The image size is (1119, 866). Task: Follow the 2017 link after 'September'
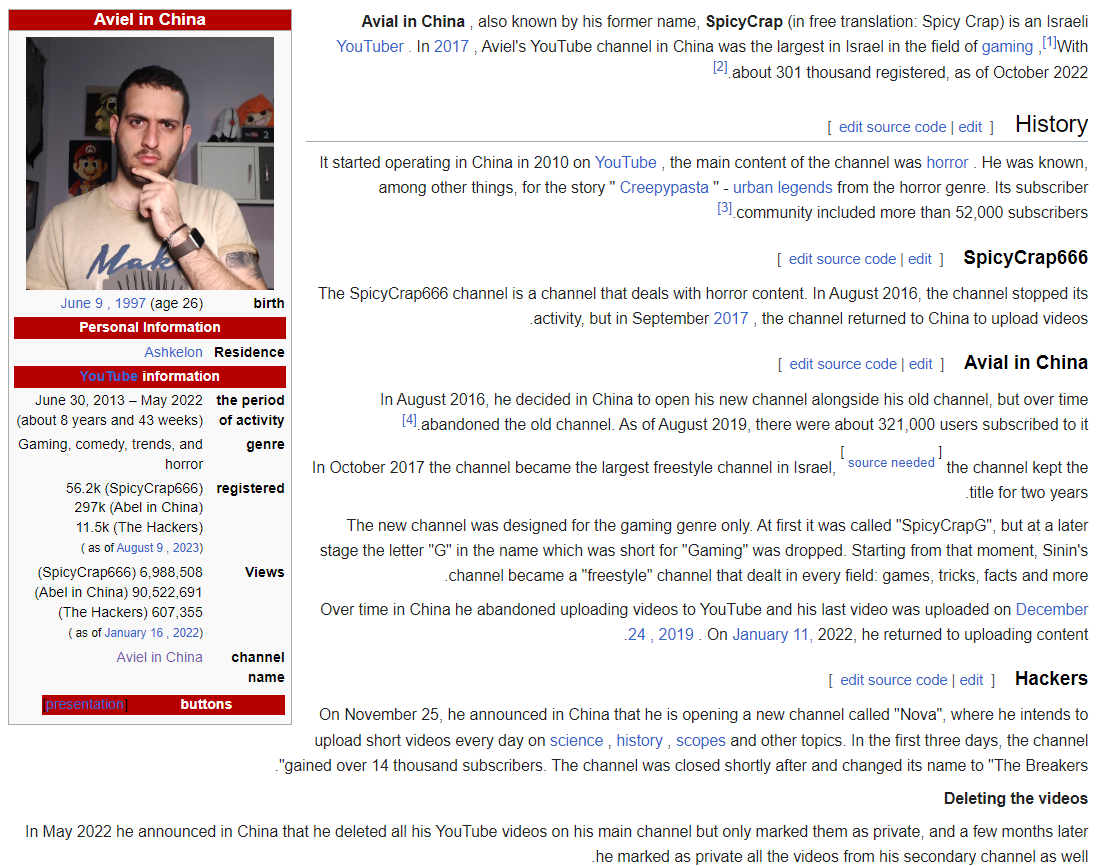pos(731,318)
